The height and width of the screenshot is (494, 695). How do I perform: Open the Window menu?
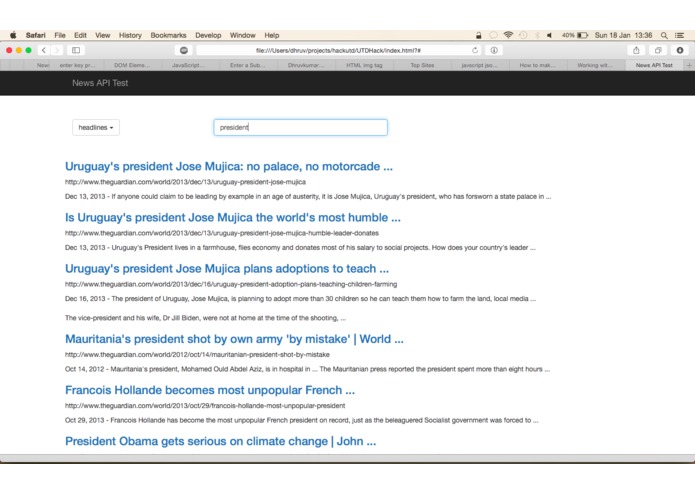pyautogui.click(x=242, y=35)
